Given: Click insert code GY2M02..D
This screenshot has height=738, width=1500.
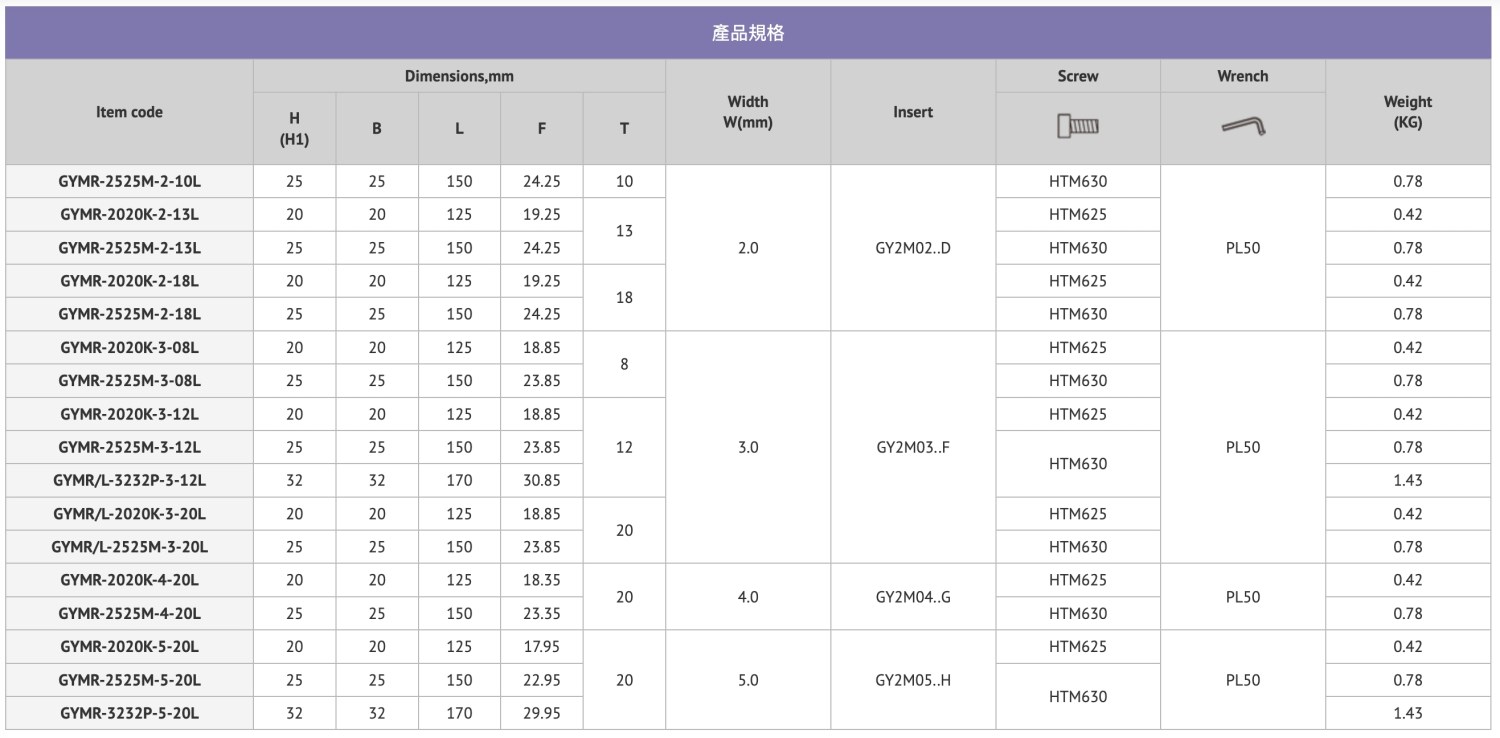Looking at the screenshot, I should [913, 248].
